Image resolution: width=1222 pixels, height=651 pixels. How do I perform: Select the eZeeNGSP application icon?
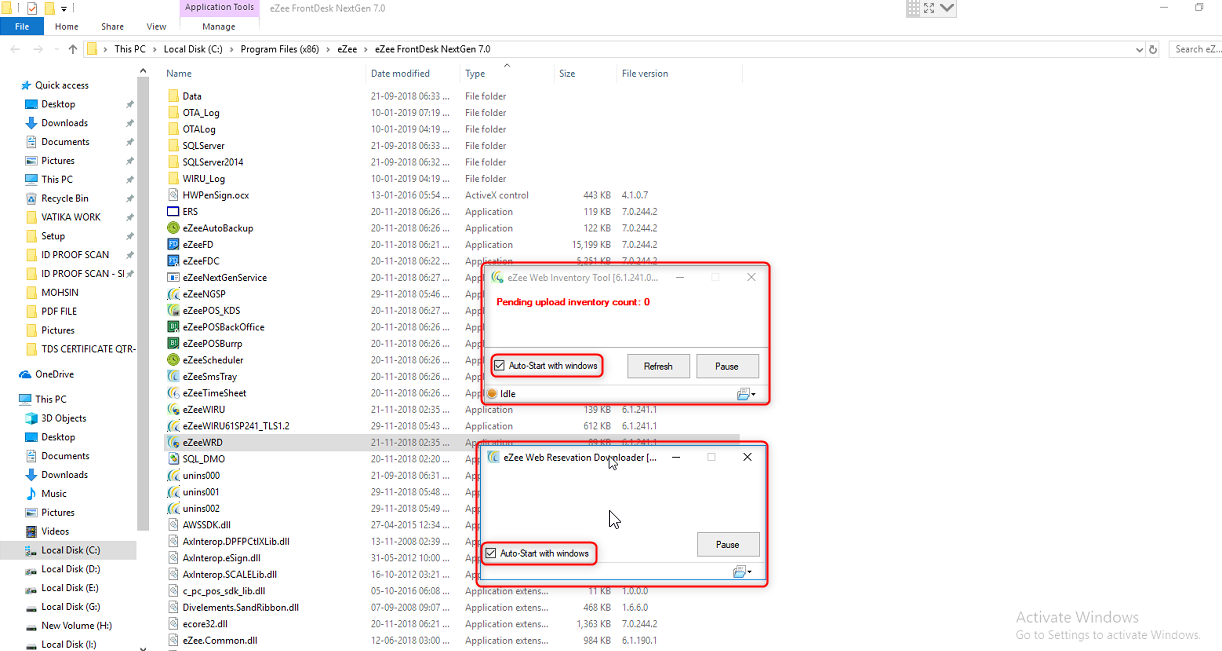coord(173,294)
